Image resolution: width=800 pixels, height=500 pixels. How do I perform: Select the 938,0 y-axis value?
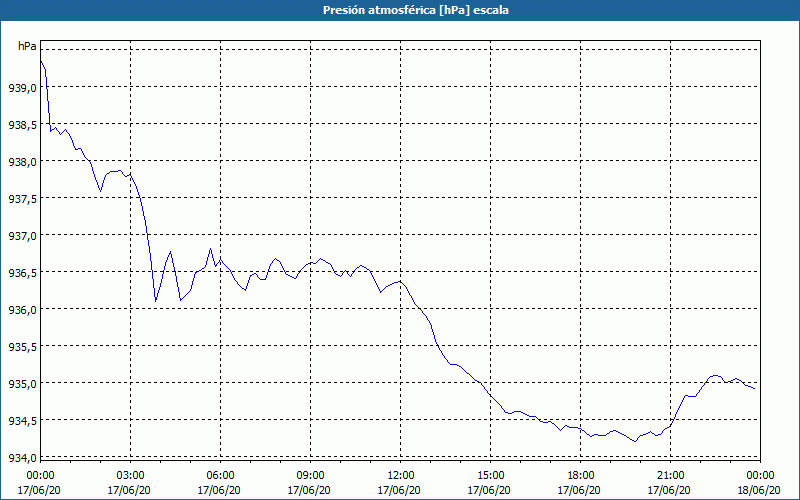point(22,162)
